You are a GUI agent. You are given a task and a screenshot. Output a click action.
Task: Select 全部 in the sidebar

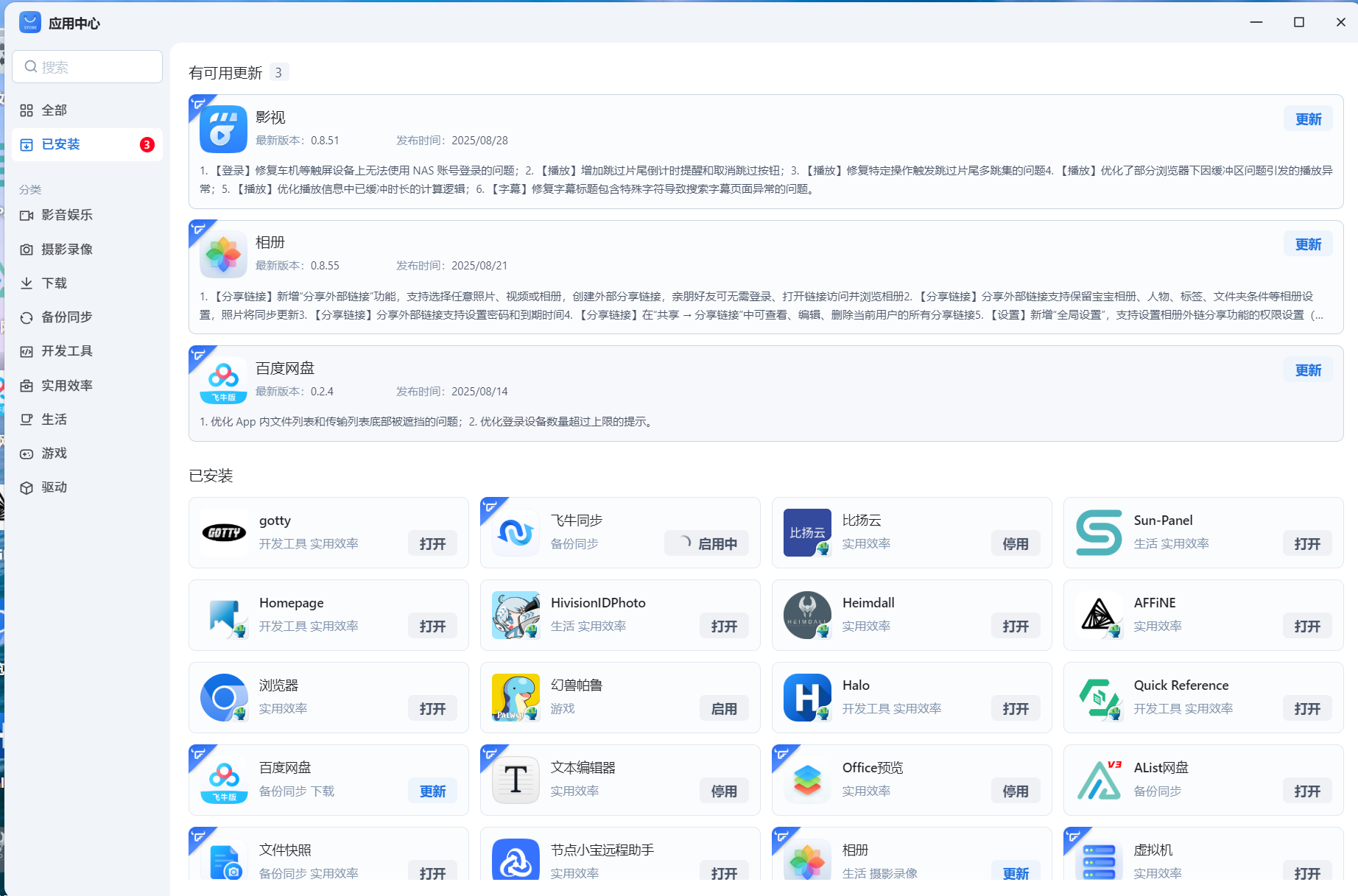54,110
